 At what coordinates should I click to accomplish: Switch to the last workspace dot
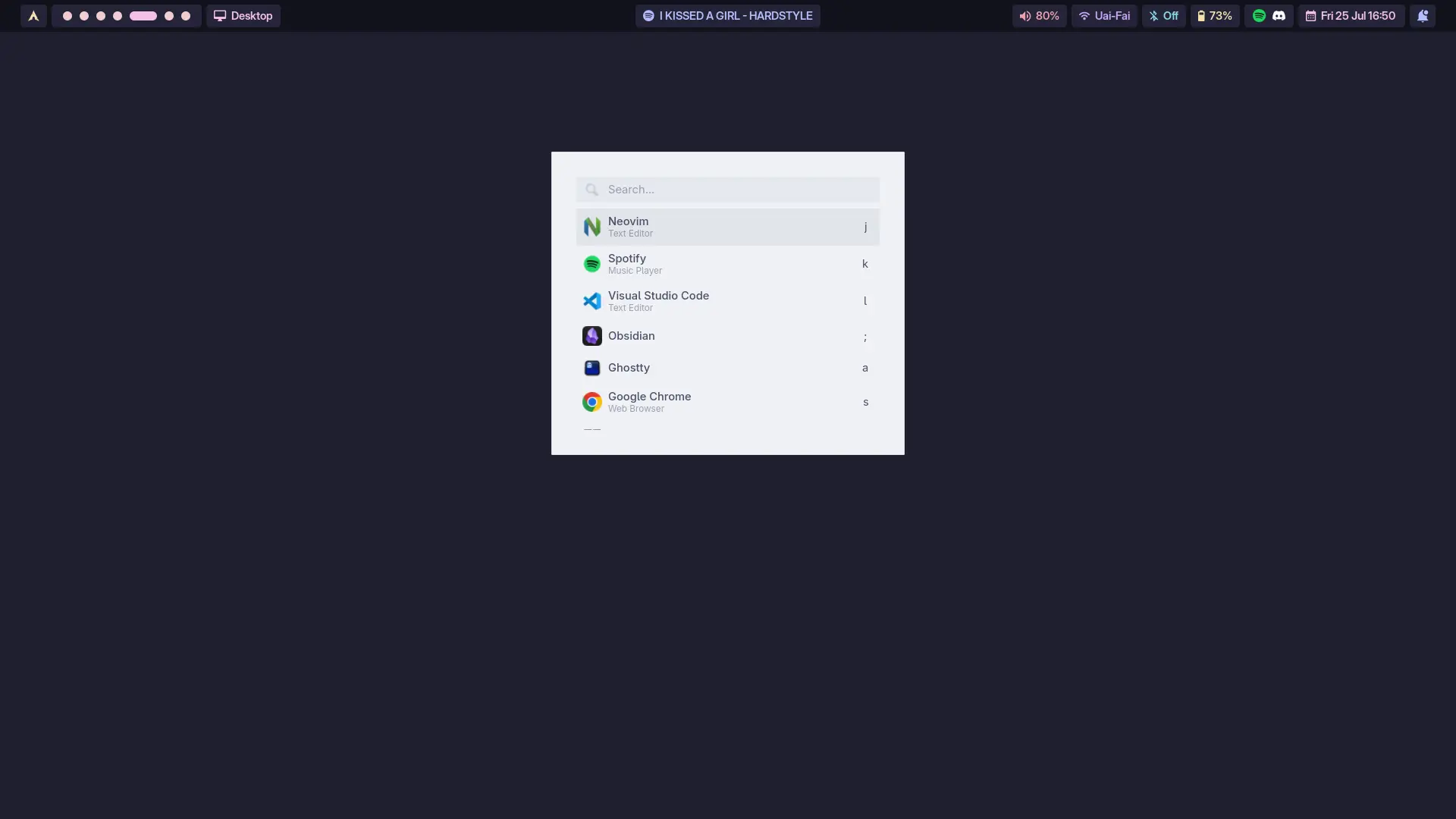coord(186,16)
